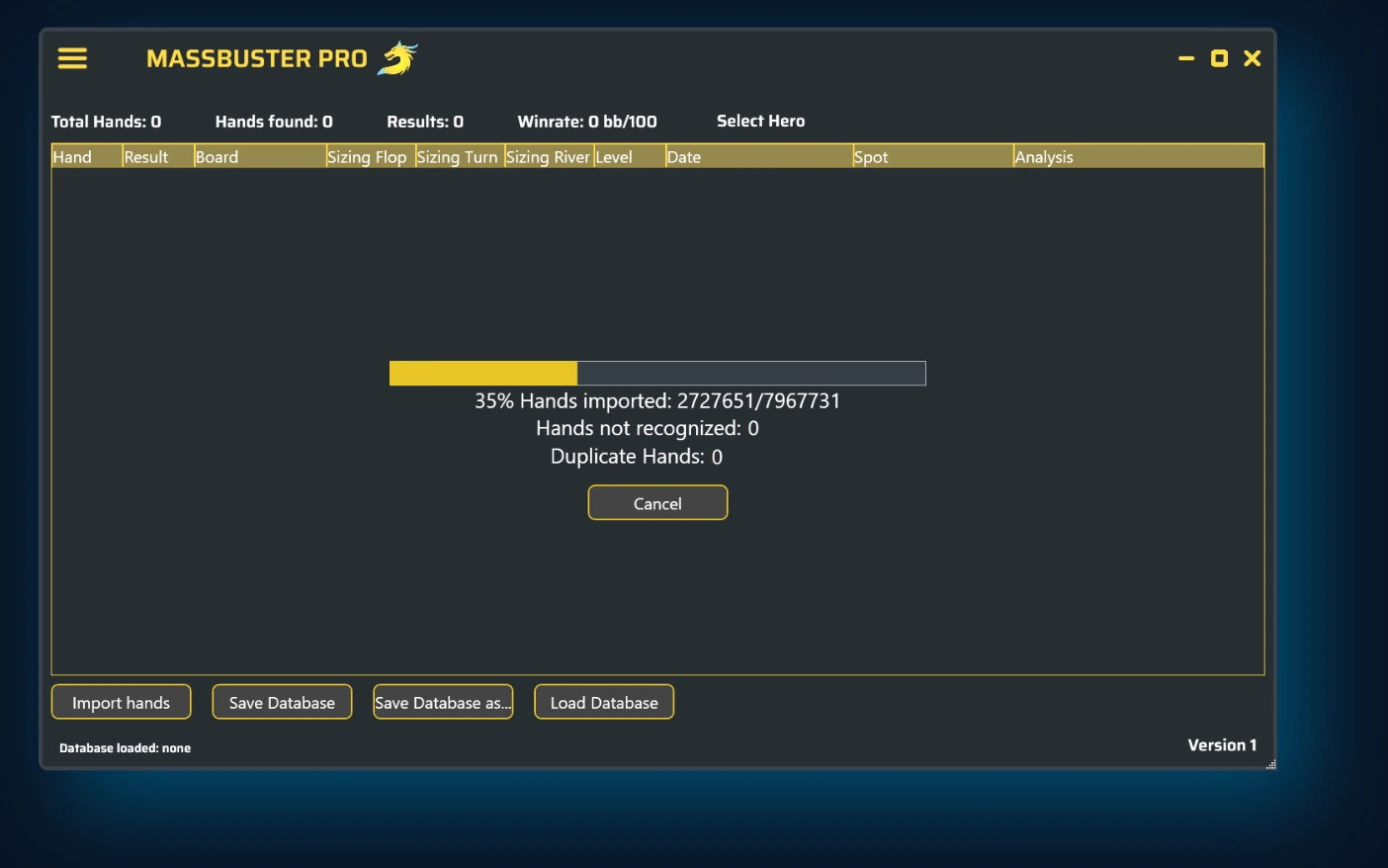Minimize the MassBuster Pro window

[x=1186, y=58]
